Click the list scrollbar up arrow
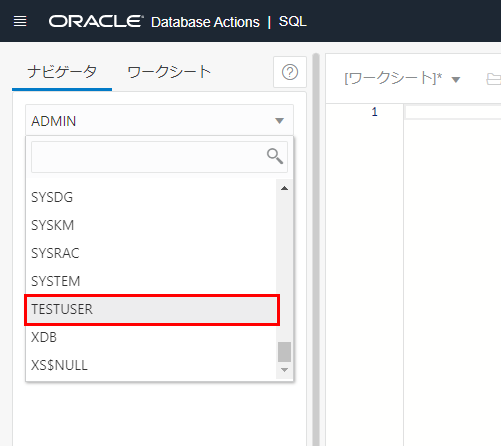The height and width of the screenshot is (446, 501). pos(284,188)
